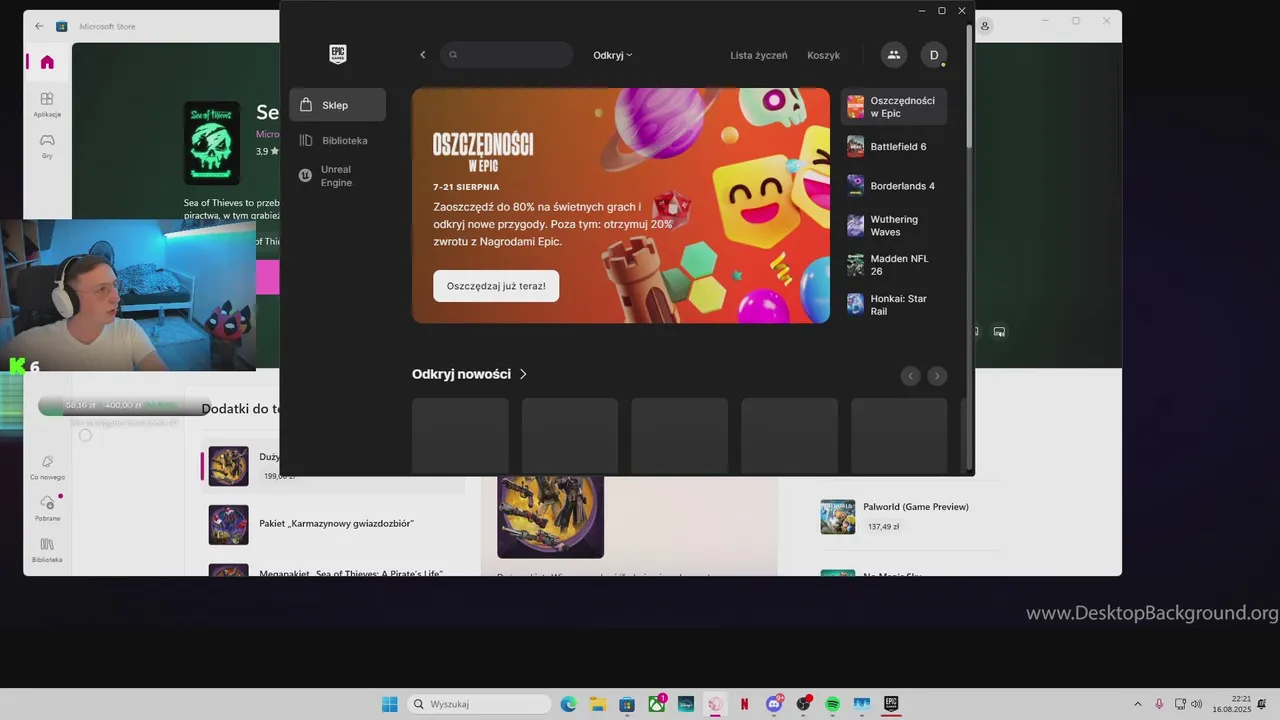Image resolution: width=1280 pixels, height=720 pixels.
Task: Click previous arrow in Odkryj nowości row
Action: tap(910, 376)
